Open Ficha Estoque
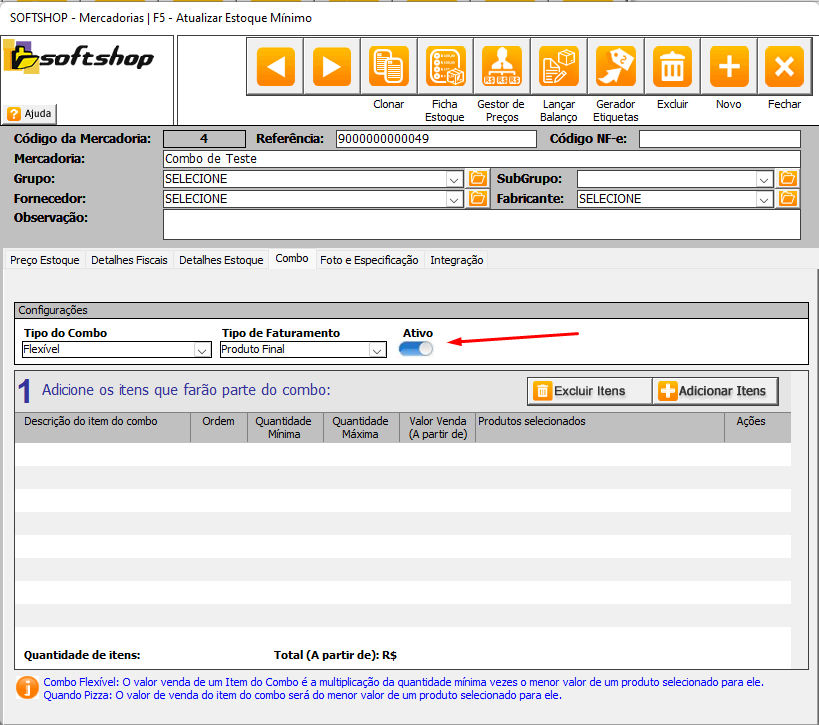819x725 pixels. (x=445, y=67)
